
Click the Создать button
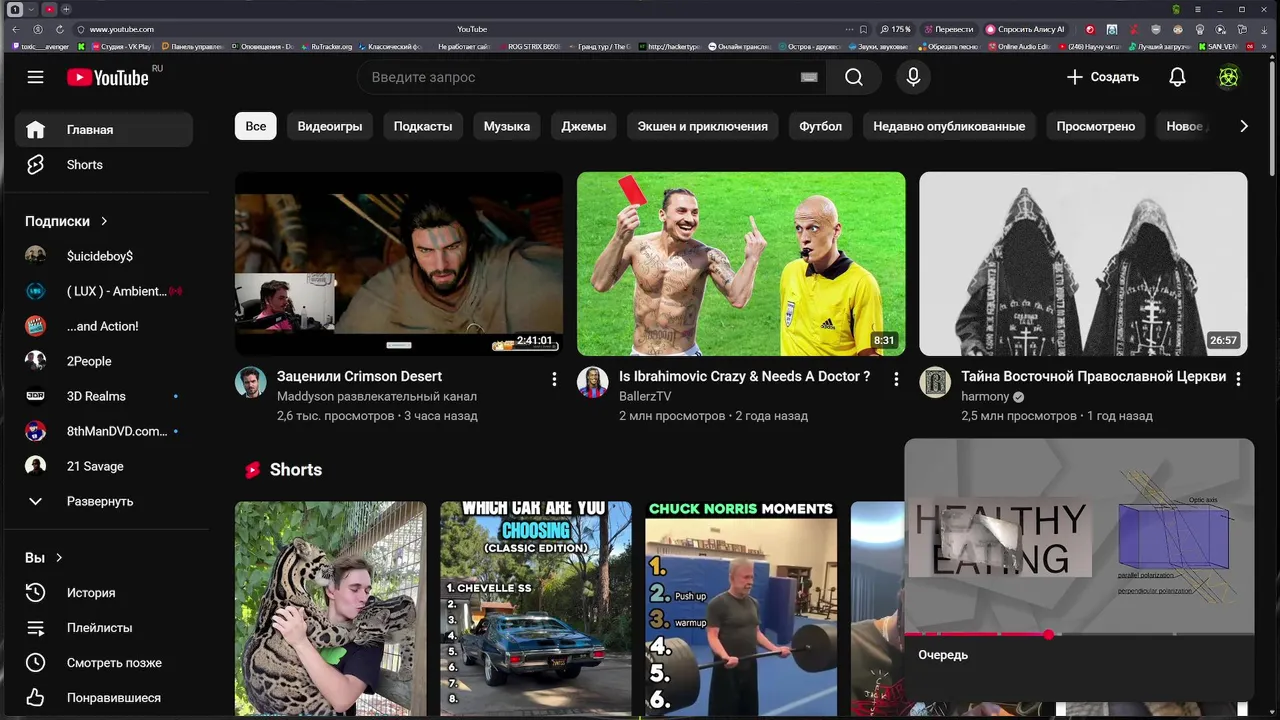point(1102,77)
